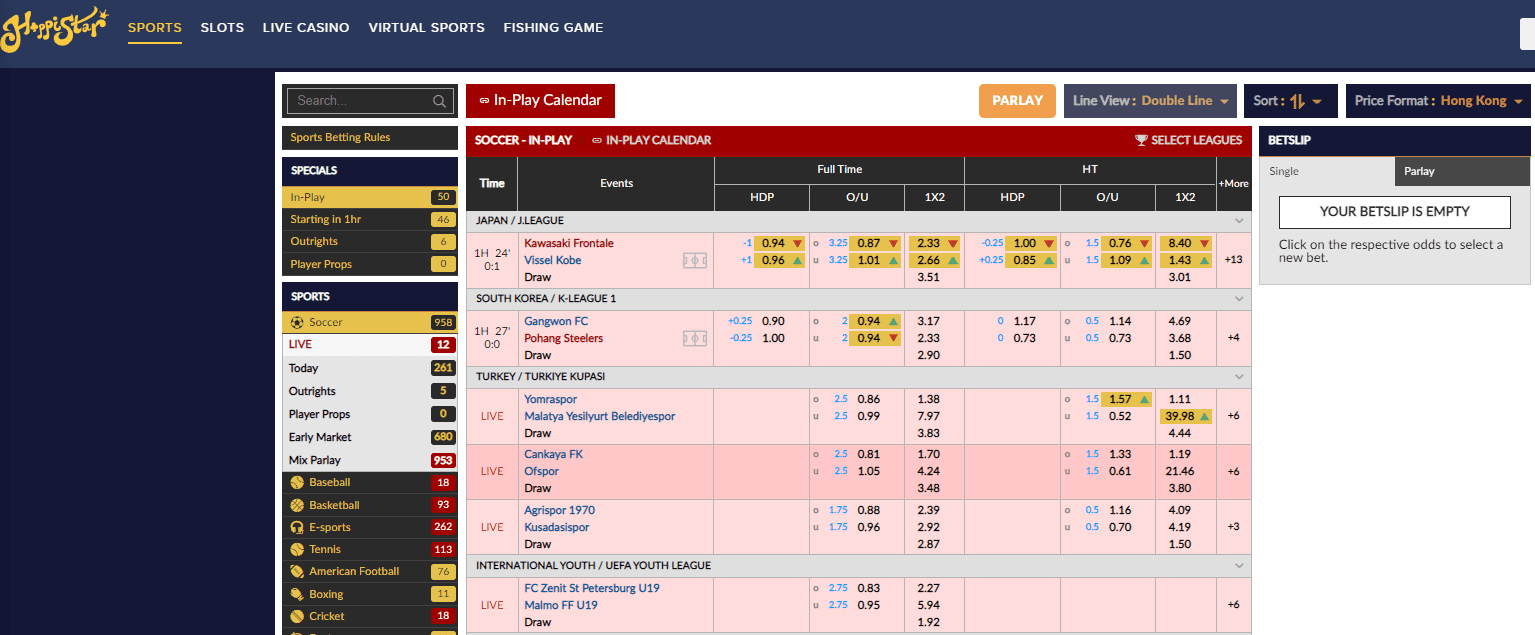Select Gangwon FC HT HDP odds 1.17
The width and height of the screenshot is (1535, 635).
click(1024, 321)
